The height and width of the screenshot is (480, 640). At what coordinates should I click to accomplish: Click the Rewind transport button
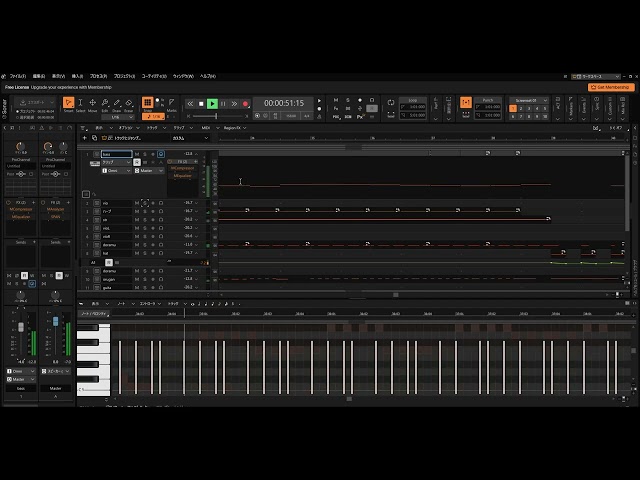point(190,103)
